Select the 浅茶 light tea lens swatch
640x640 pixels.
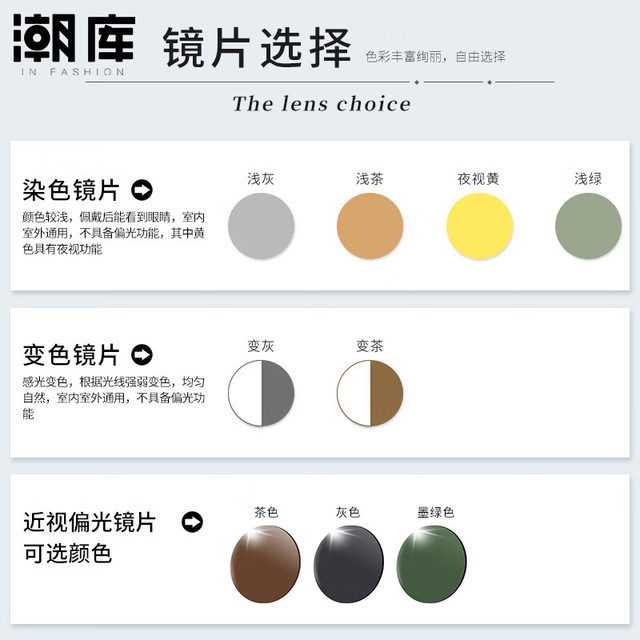370,226
